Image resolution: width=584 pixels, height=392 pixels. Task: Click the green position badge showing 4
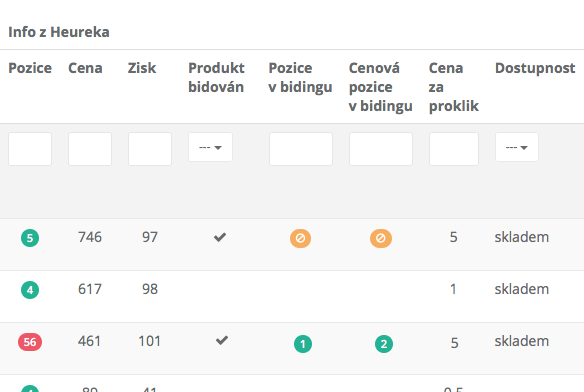[x=30, y=290]
